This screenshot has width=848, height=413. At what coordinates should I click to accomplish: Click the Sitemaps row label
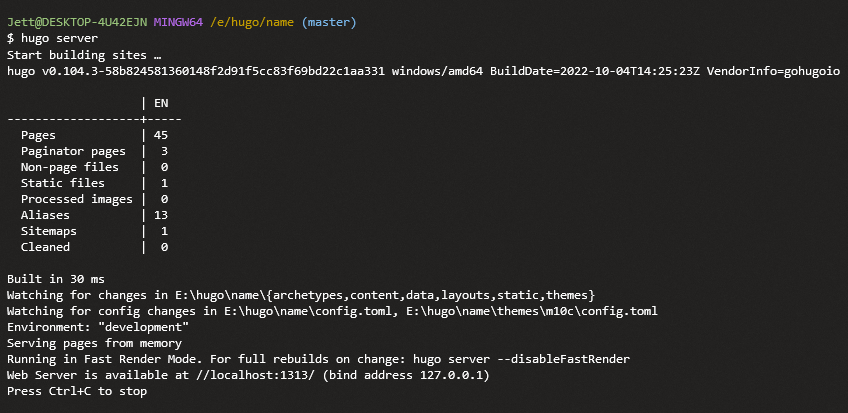[49, 231]
